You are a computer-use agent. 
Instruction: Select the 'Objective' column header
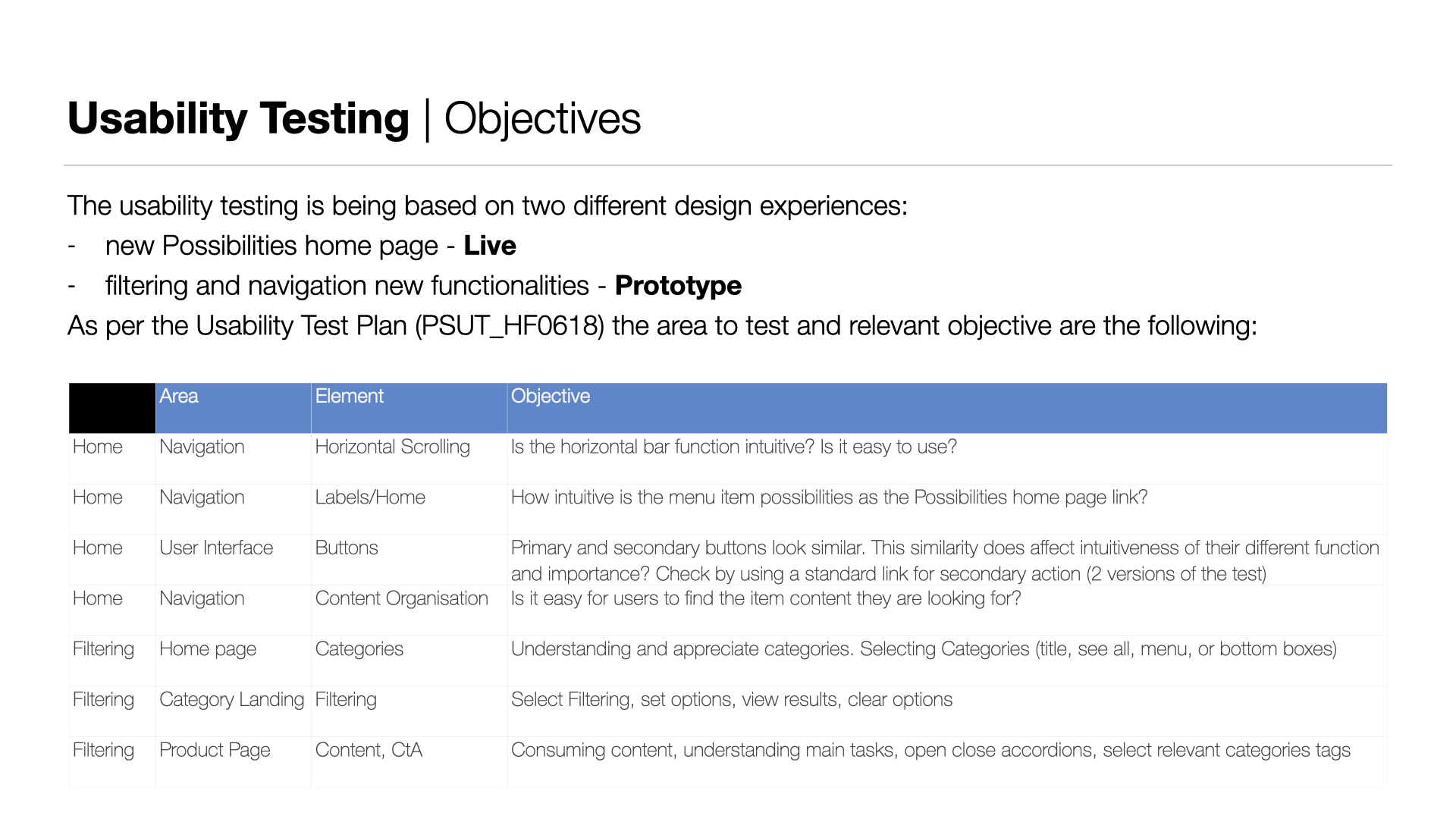click(550, 396)
